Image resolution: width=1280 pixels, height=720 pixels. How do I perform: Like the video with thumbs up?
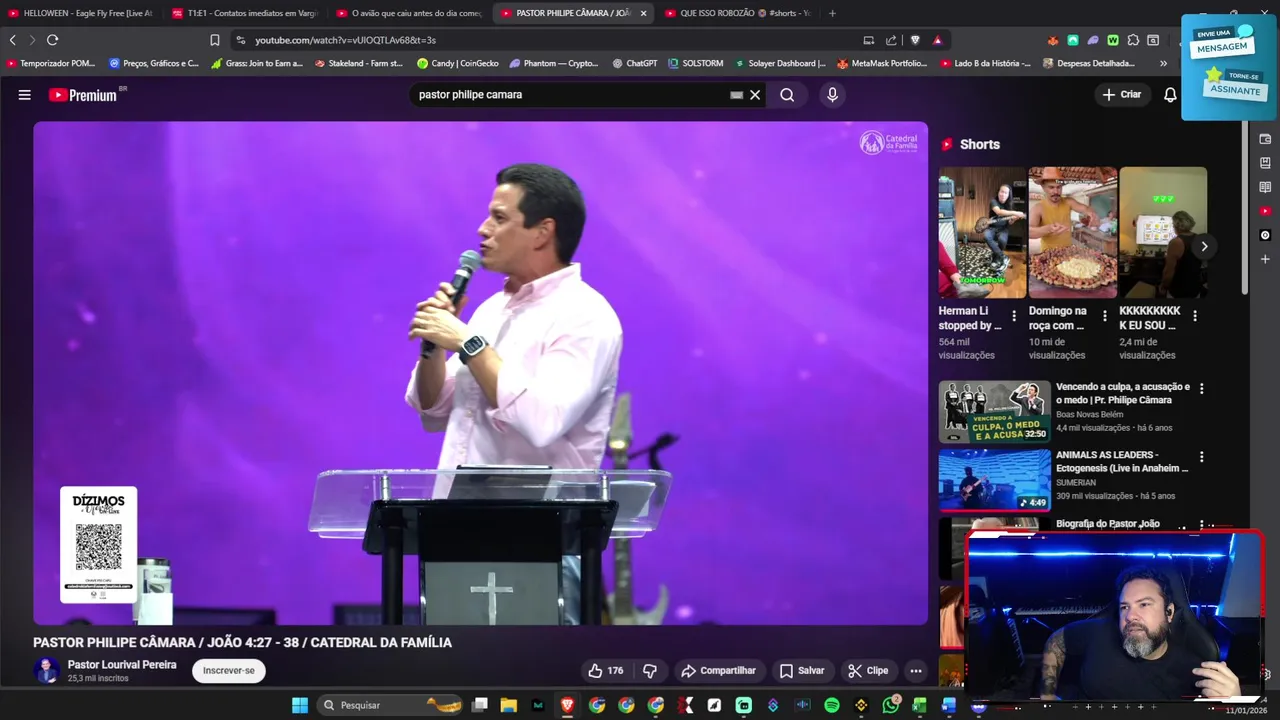(x=606, y=671)
